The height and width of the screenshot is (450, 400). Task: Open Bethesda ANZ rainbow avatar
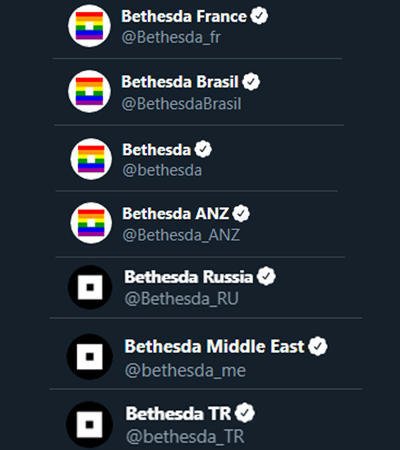pos(91,223)
